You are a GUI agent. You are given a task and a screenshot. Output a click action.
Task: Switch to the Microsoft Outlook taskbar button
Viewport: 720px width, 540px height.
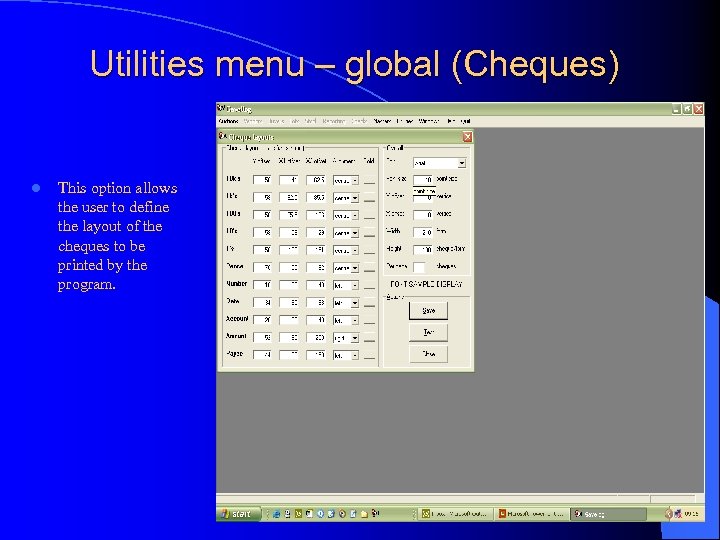(456, 514)
